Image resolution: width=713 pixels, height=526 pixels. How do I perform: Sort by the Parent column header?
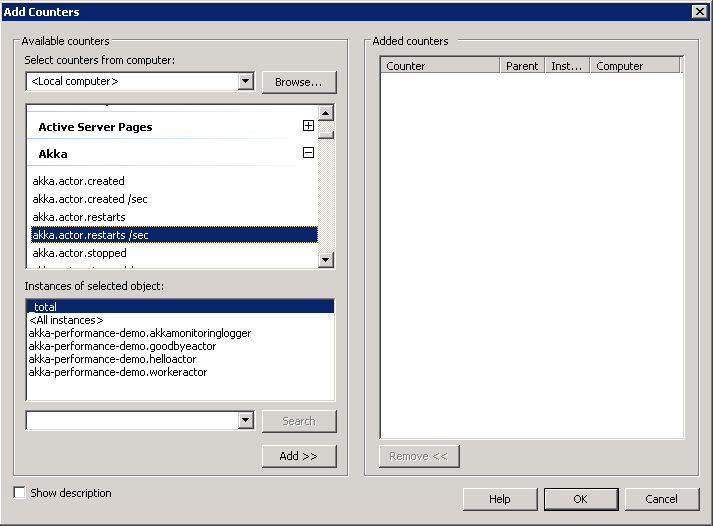point(522,65)
